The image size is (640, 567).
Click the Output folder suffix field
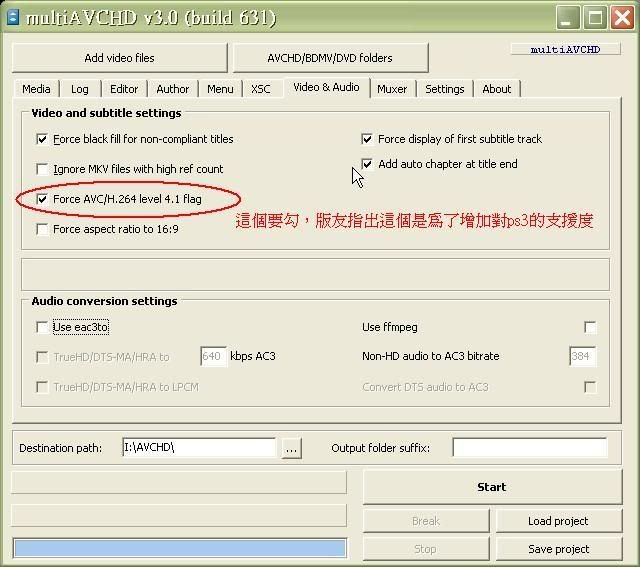[530, 448]
